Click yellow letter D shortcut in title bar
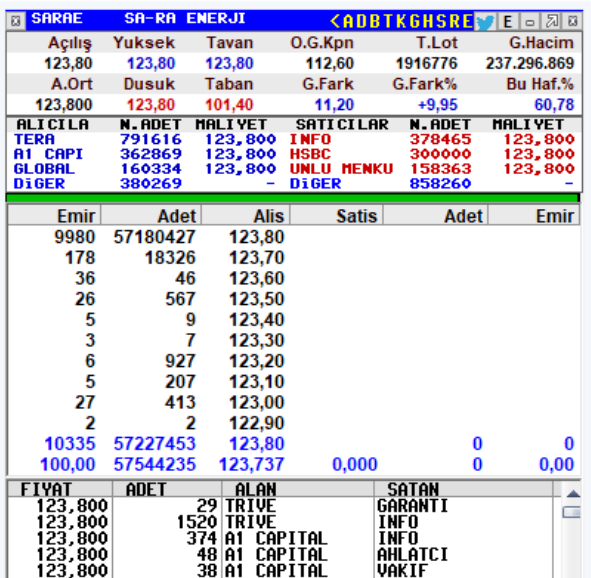 tap(362, 21)
